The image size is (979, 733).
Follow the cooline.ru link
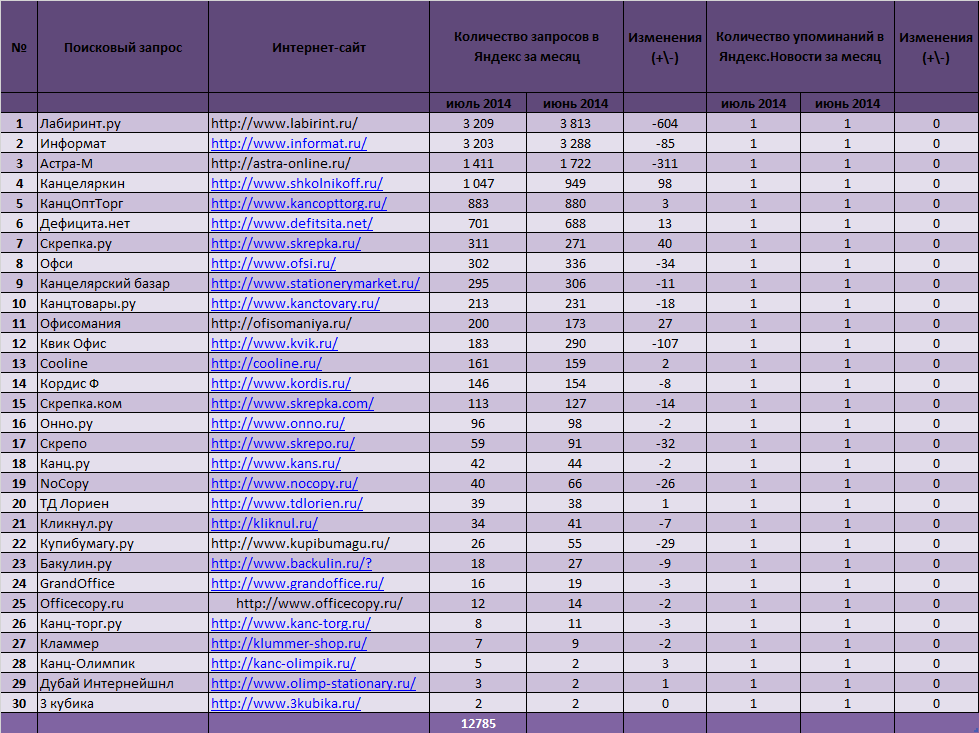coord(266,363)
